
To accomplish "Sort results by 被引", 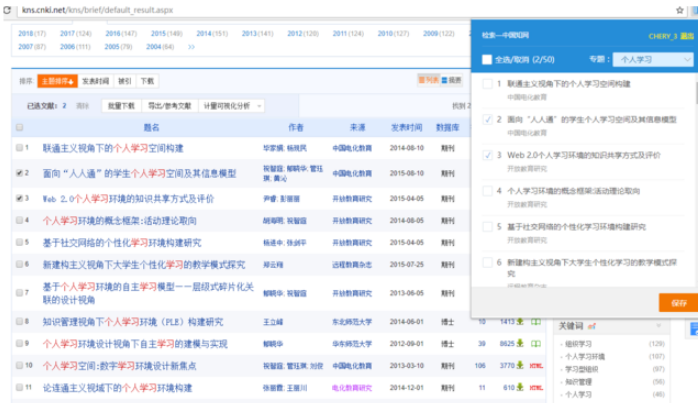I will click(x=125, y=81).
